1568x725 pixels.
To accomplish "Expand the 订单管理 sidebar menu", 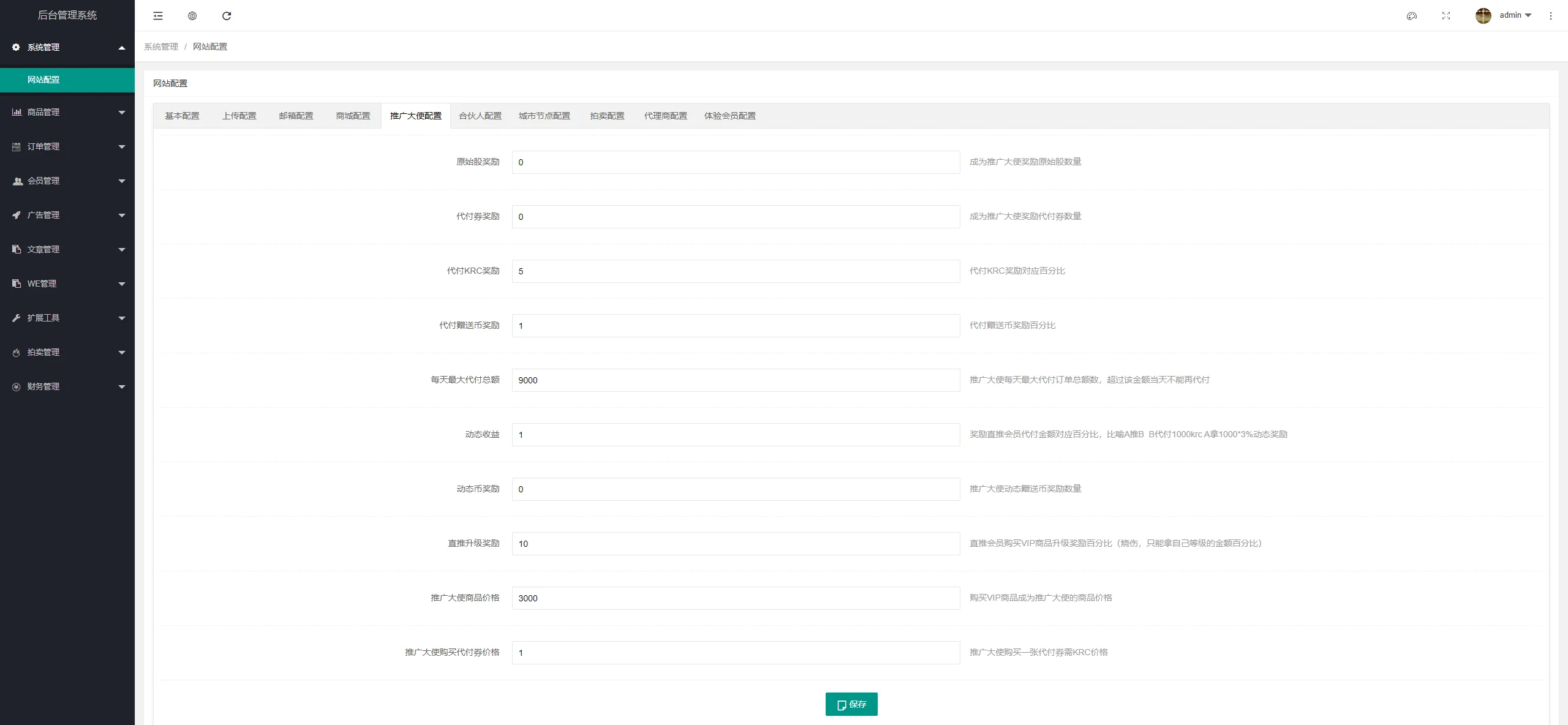I will 67,146.
